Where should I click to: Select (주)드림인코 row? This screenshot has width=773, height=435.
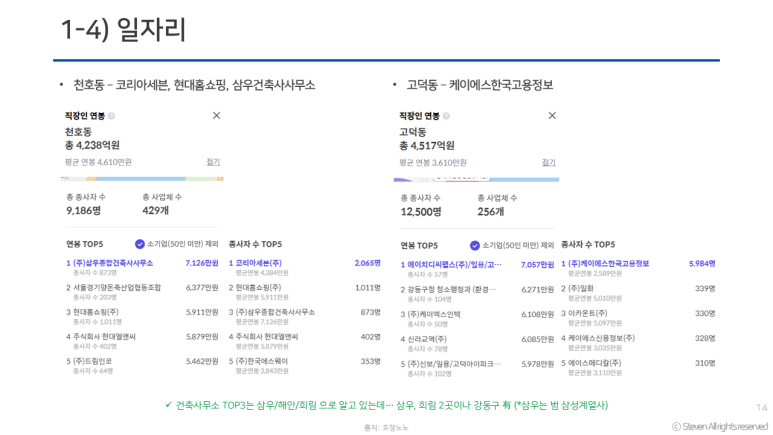142,365
